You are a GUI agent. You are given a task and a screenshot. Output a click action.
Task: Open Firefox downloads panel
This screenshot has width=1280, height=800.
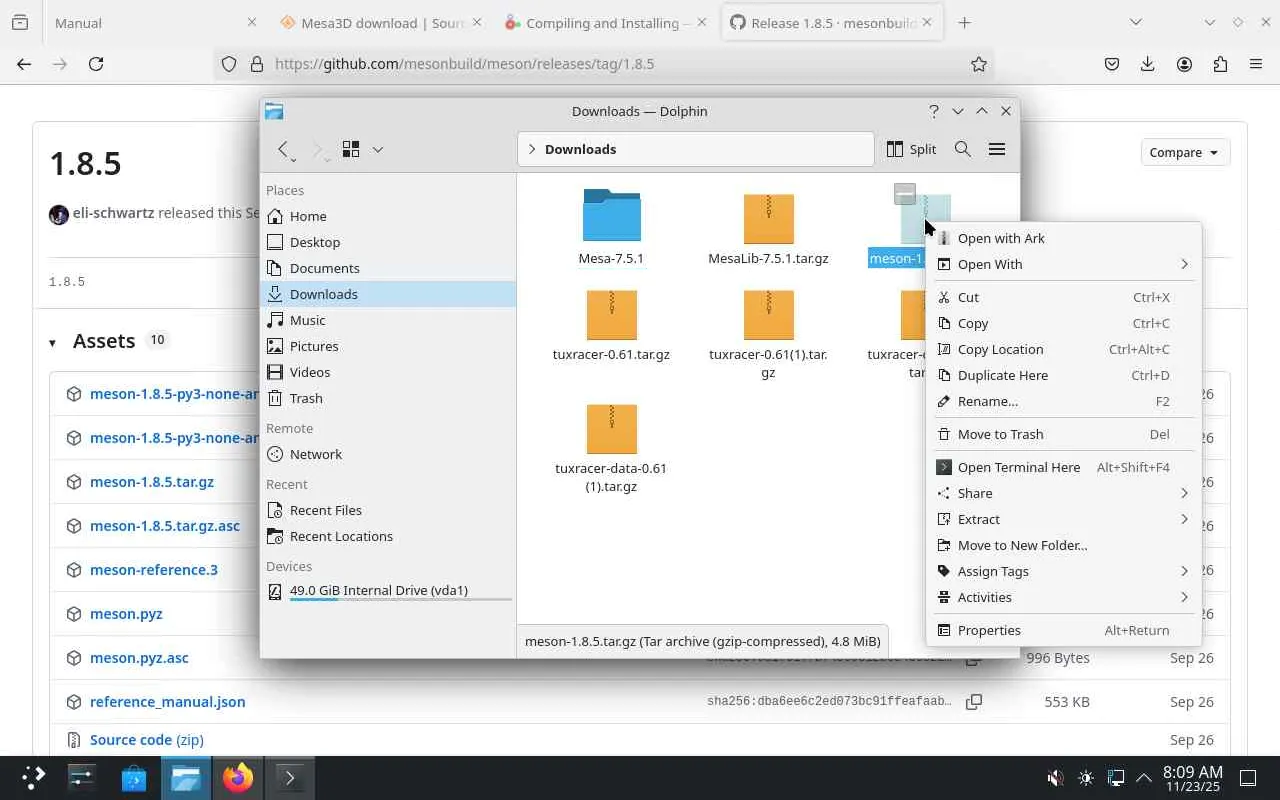[x=1148, y=64]
